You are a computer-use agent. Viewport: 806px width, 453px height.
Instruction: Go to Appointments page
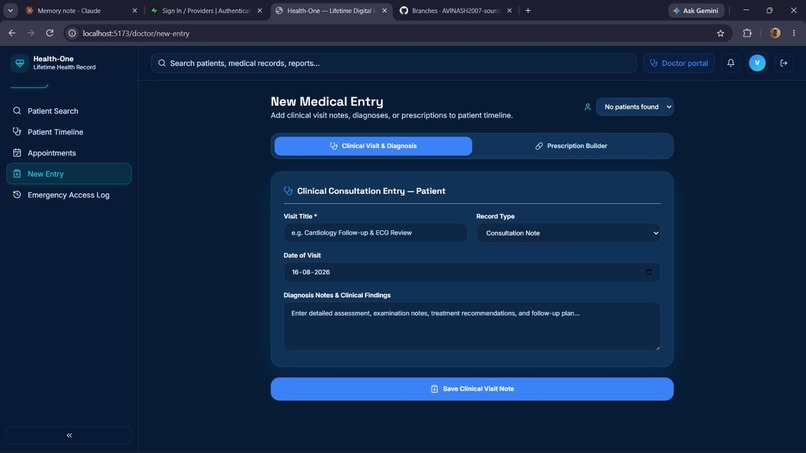click(69, 153)
